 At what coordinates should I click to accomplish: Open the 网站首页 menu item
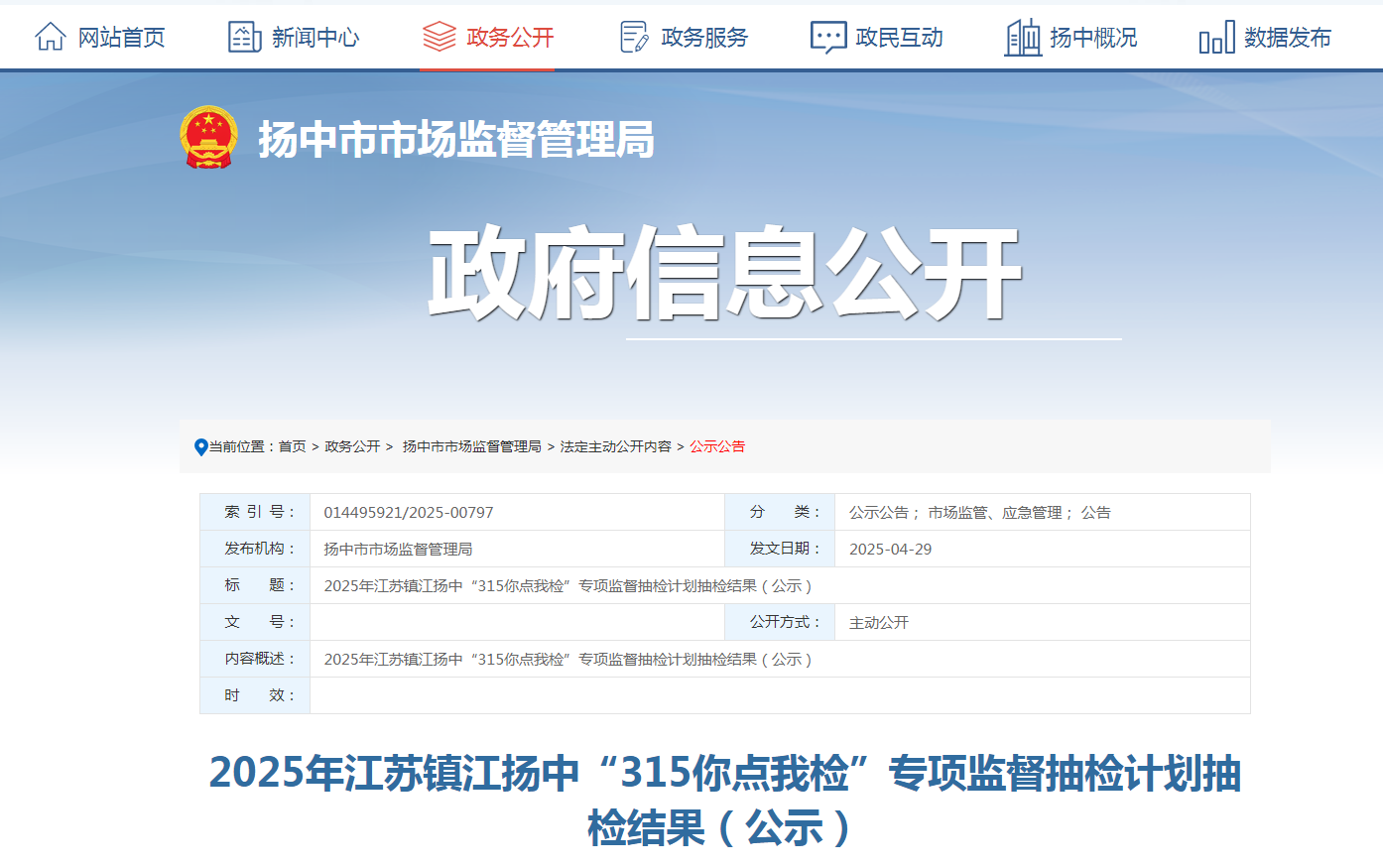pyautogui.click(x=121, y=38)
